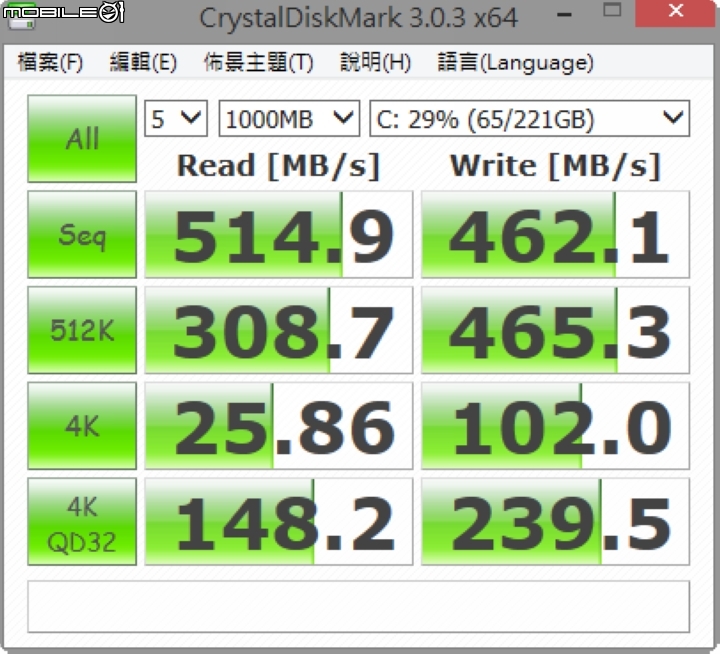Run all benchmarks with All button
The height and width of the screenshot is (654, 720).
pos(82,139)
